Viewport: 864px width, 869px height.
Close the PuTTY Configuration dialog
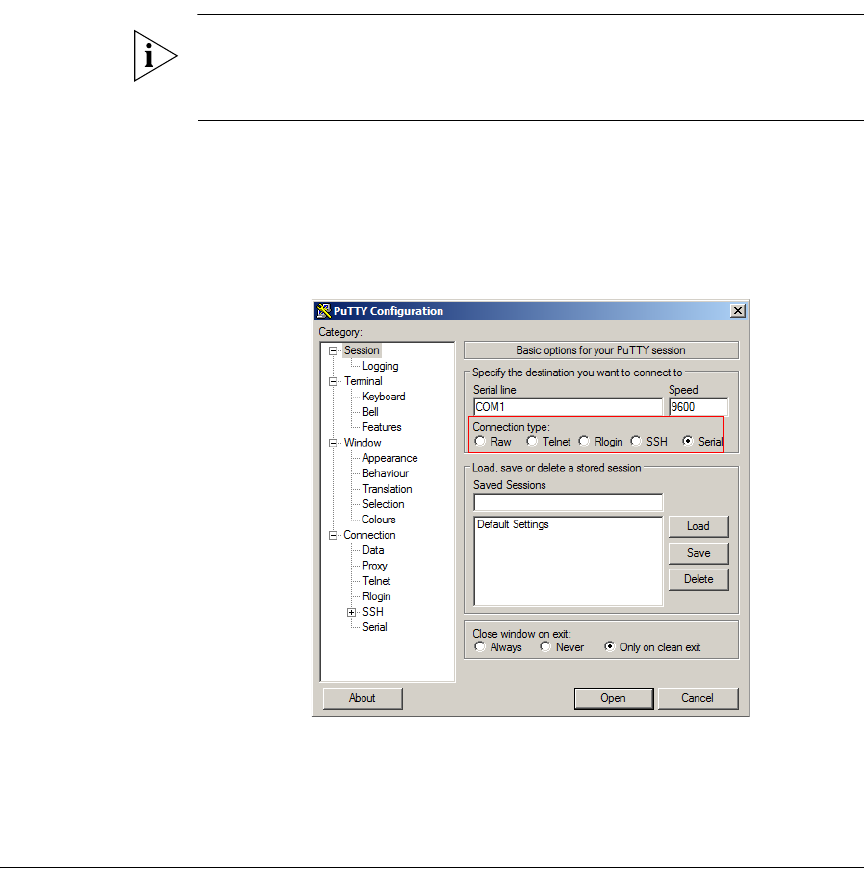(738, 311)
